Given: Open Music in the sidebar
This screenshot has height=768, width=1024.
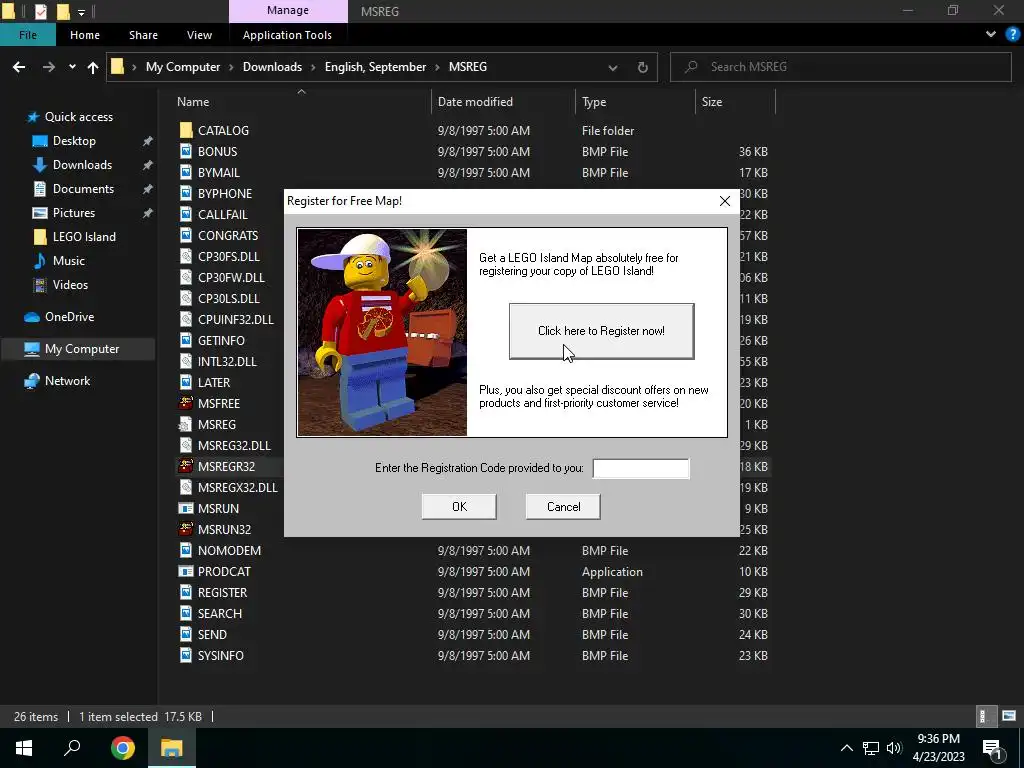Looking at the screenshot, I should 69,261.
